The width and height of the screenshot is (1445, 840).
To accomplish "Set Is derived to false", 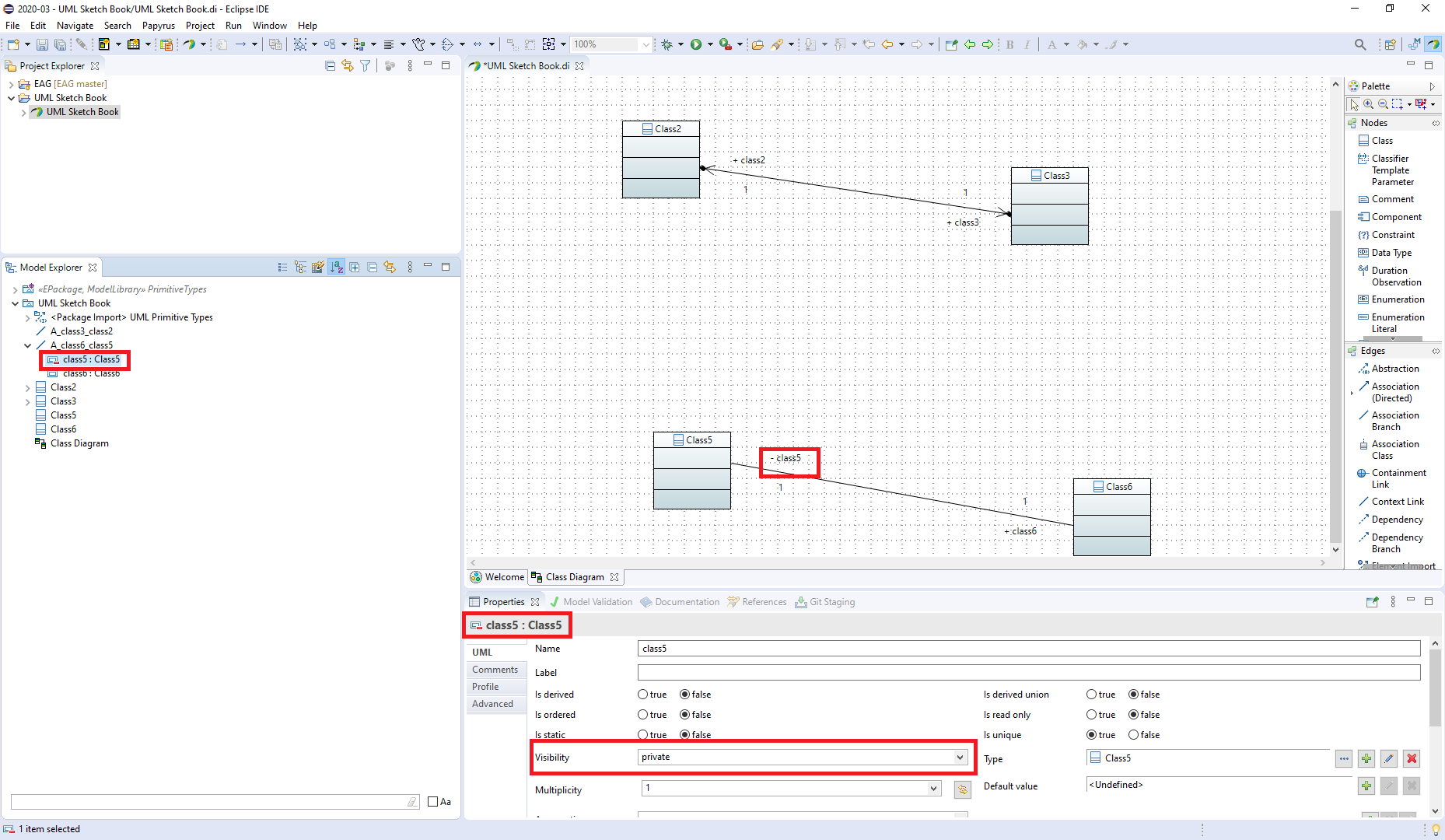I will 685,695.
